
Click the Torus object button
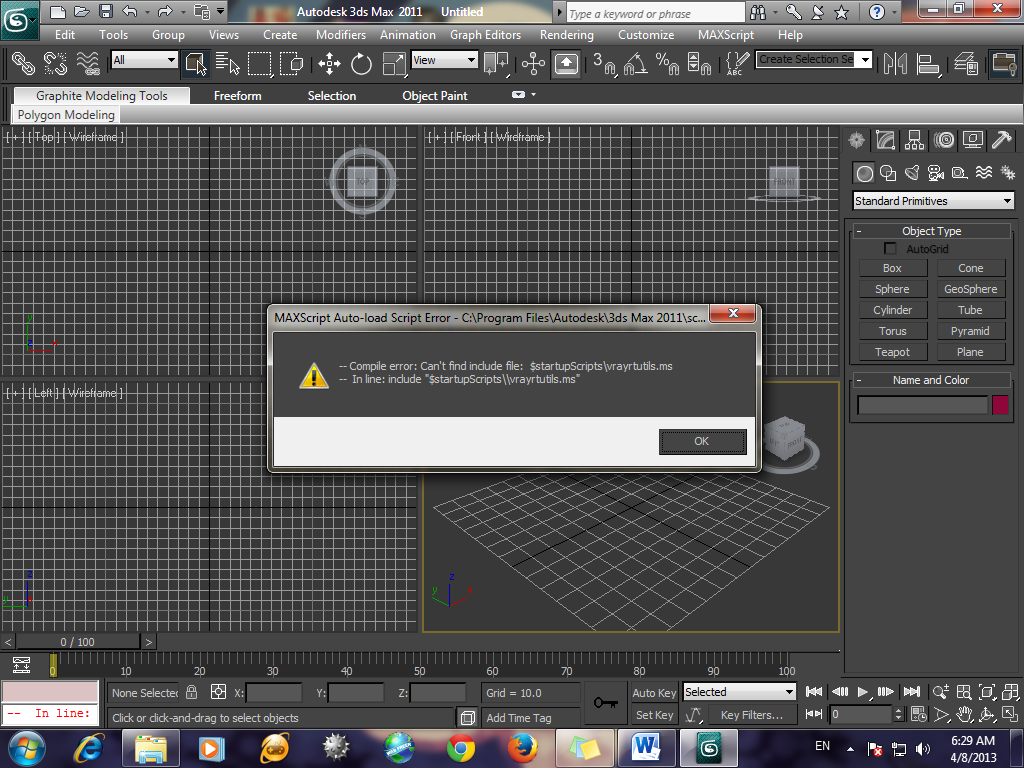tap(892, 331)
